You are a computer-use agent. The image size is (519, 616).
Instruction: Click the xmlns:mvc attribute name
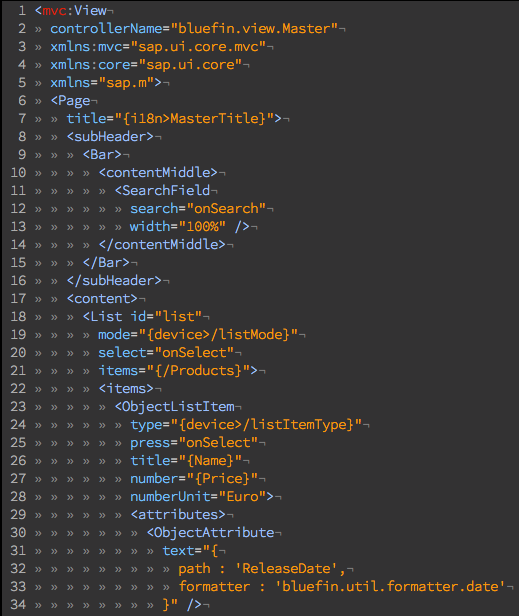click(86, 47)
